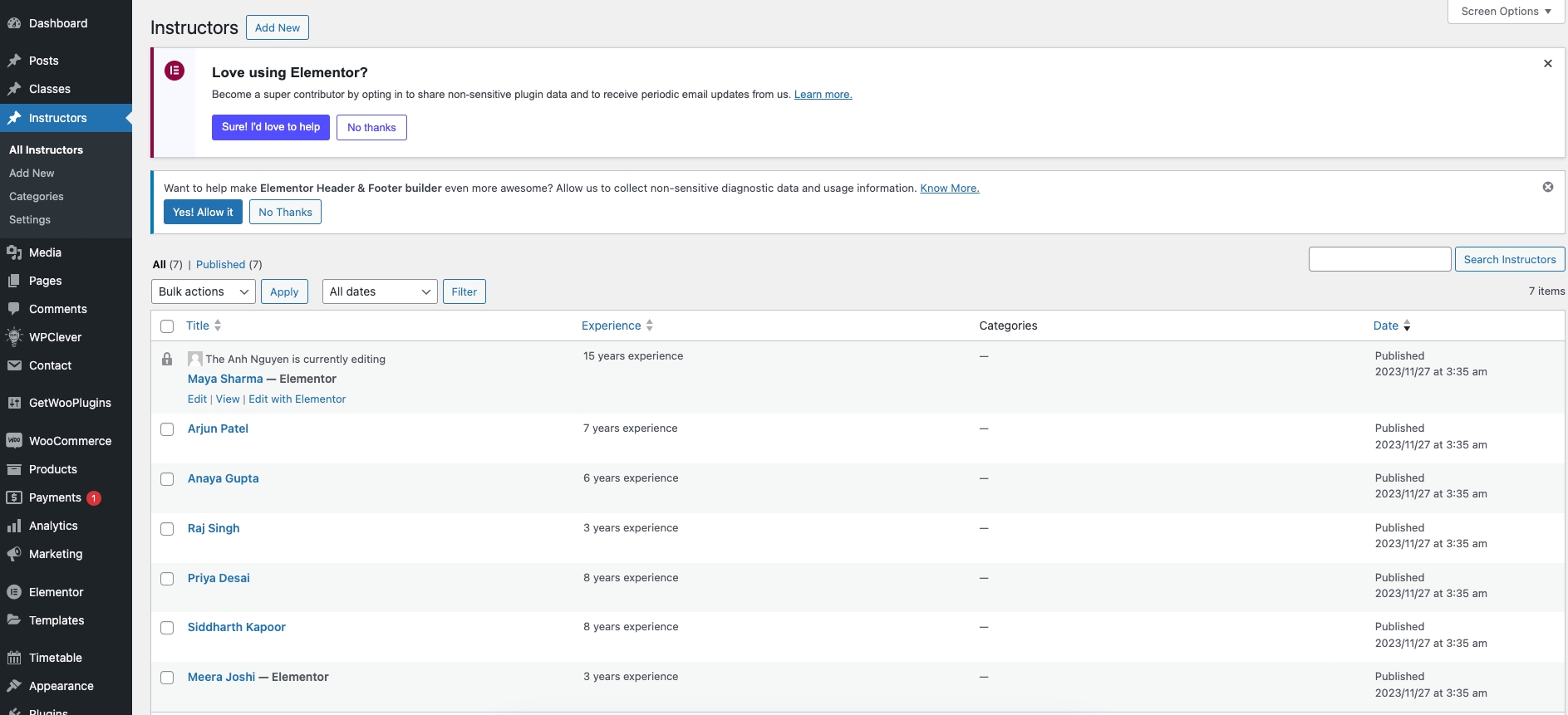
Task: Click the Timetable calendar icon
Action: (14, 658)
